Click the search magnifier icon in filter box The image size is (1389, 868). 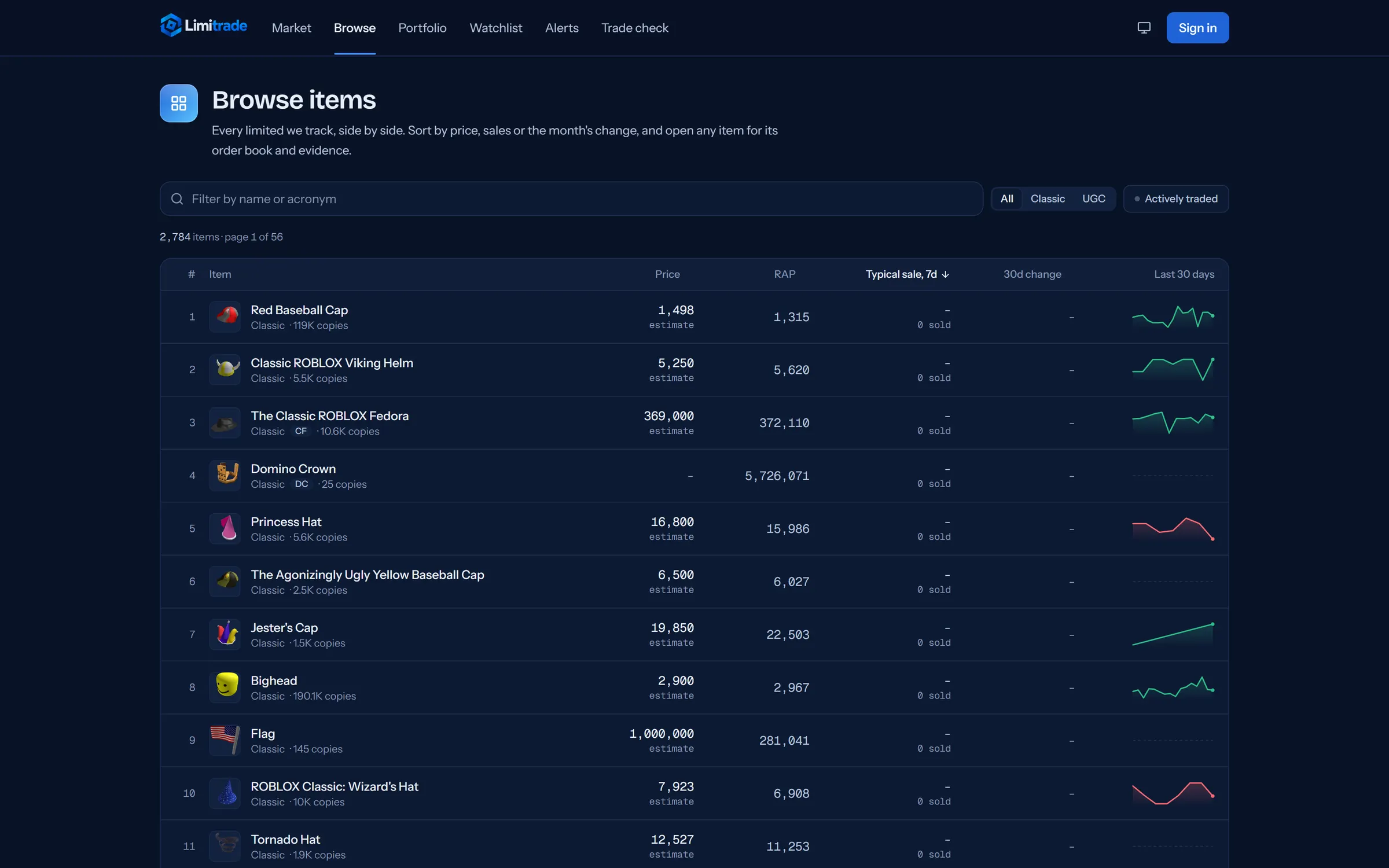pyautogui.click(x=177, y=199)
